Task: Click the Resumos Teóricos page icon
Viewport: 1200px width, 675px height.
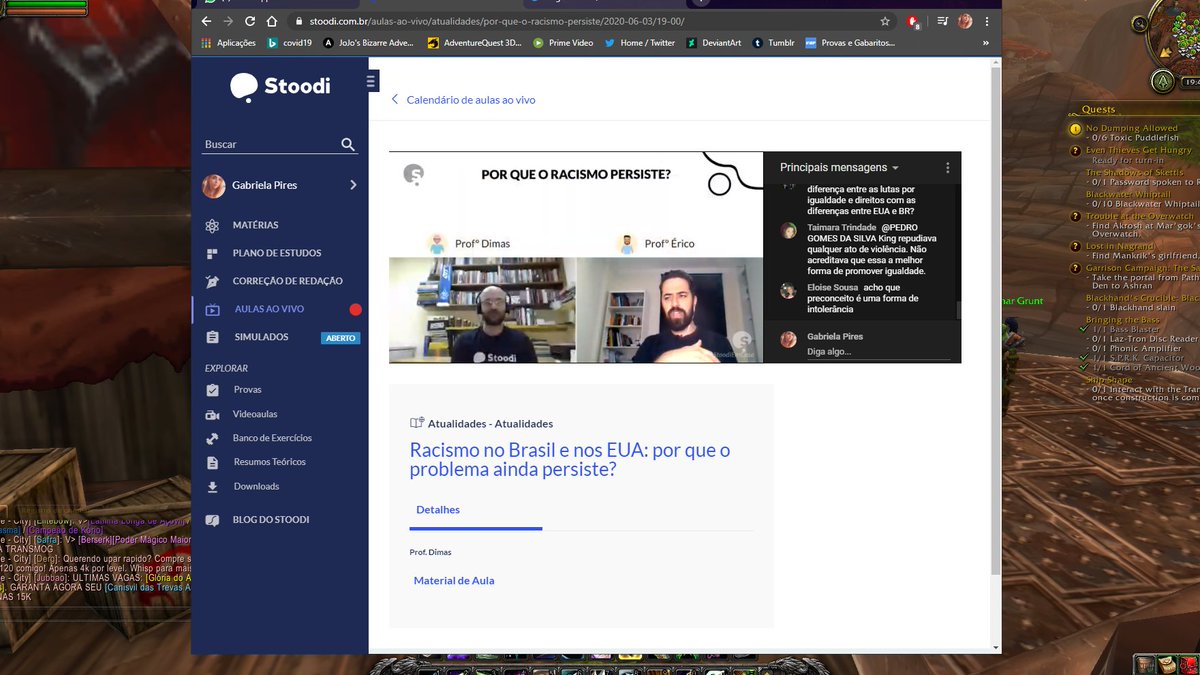Action: click(x=212, y=463)
